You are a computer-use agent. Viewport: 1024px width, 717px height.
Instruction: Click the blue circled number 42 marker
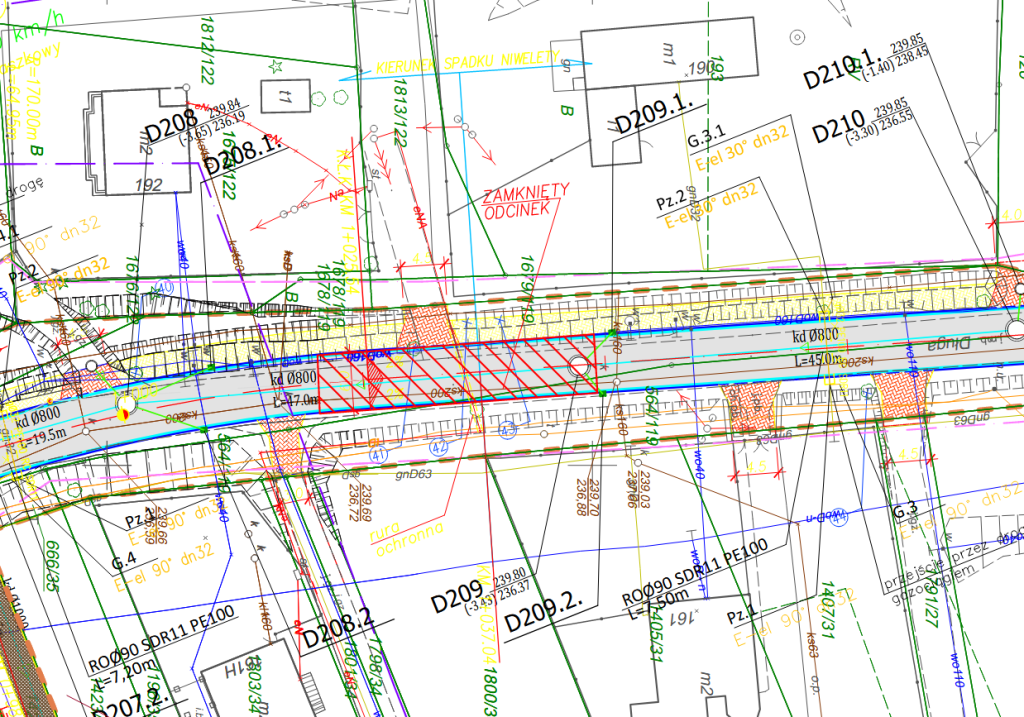[x=437, y=447]
